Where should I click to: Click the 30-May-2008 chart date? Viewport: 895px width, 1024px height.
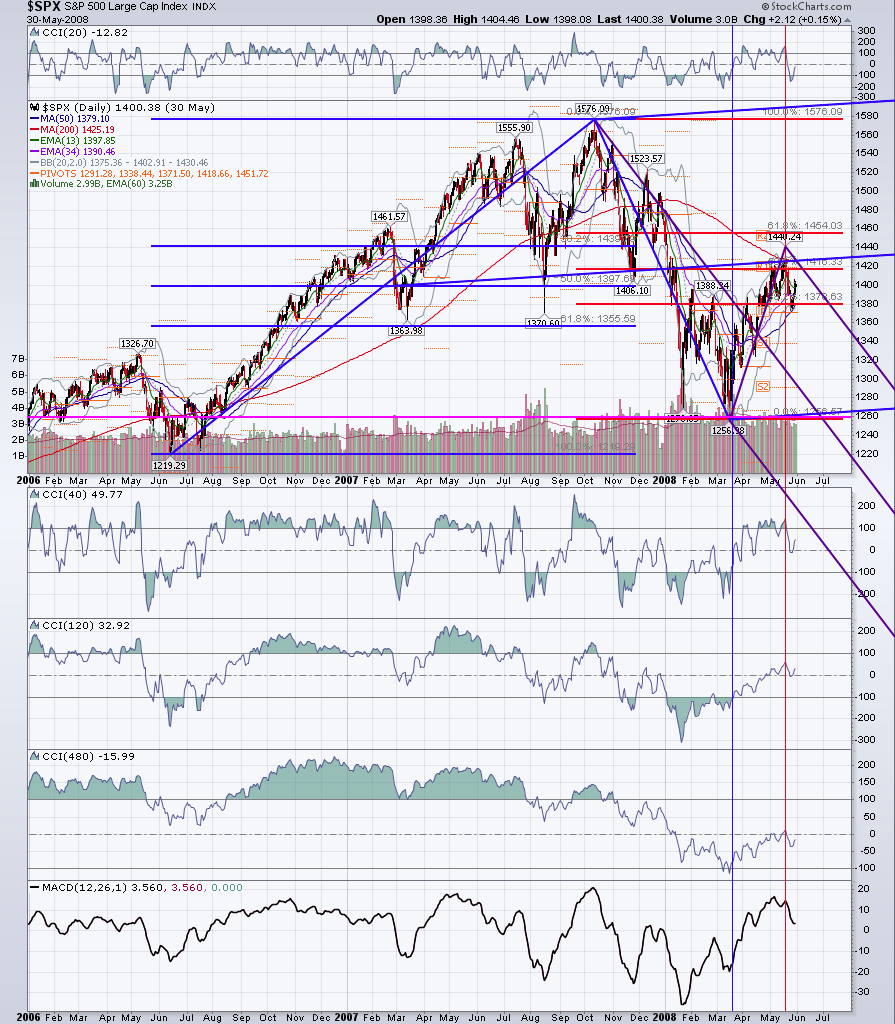click(x=57, y=20)
